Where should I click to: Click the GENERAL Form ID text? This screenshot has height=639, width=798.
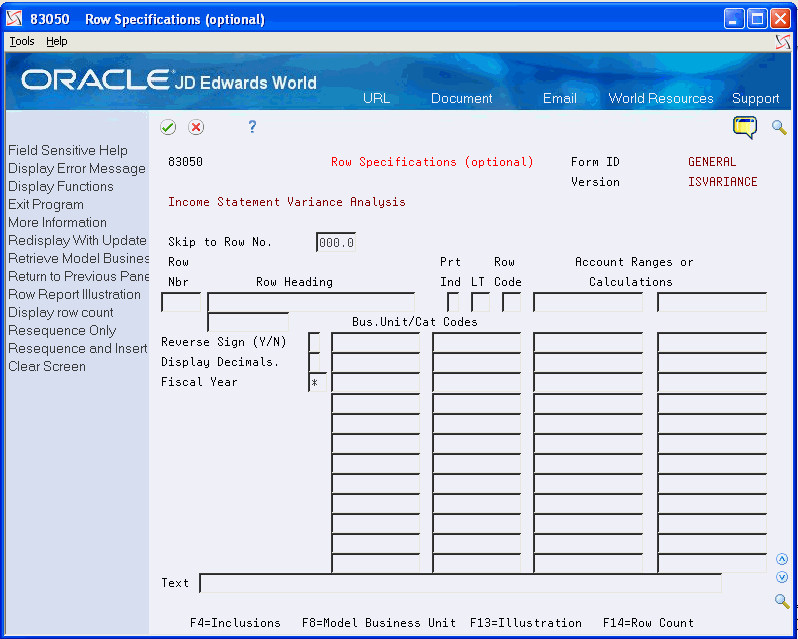tap(712, 162)
